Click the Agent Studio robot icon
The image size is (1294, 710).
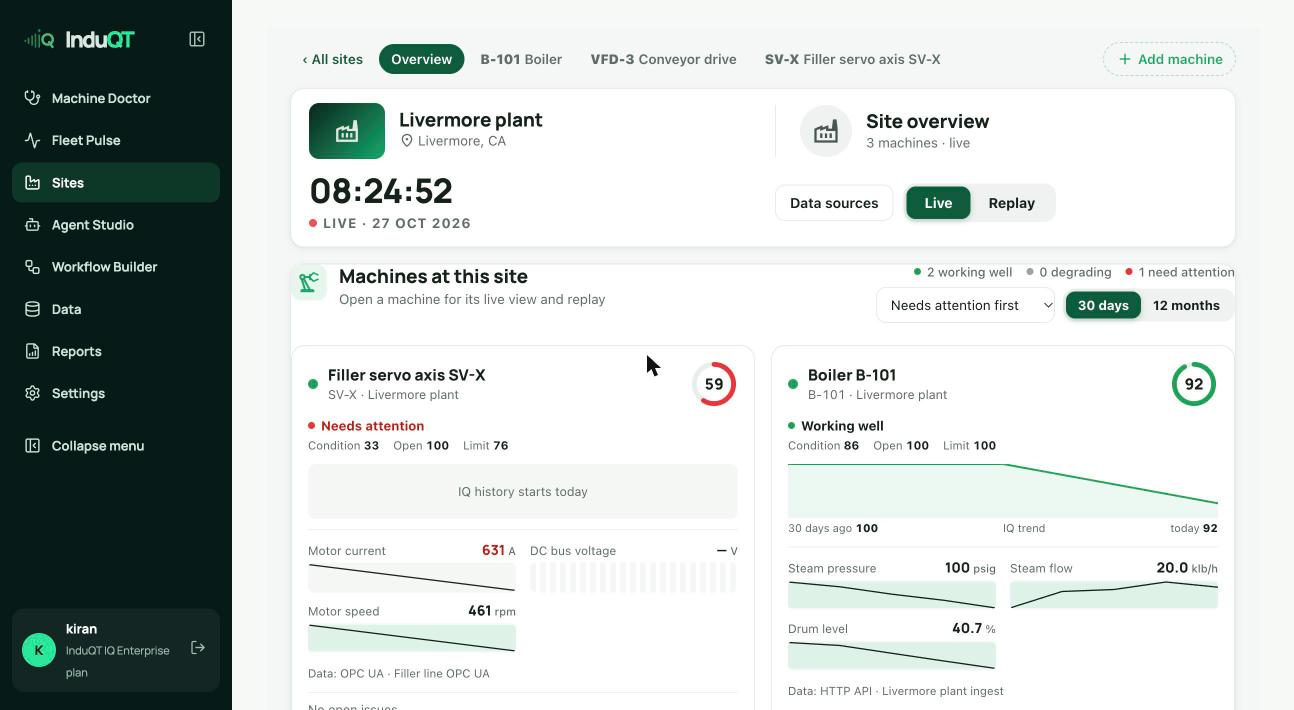[x=33, y=225]
